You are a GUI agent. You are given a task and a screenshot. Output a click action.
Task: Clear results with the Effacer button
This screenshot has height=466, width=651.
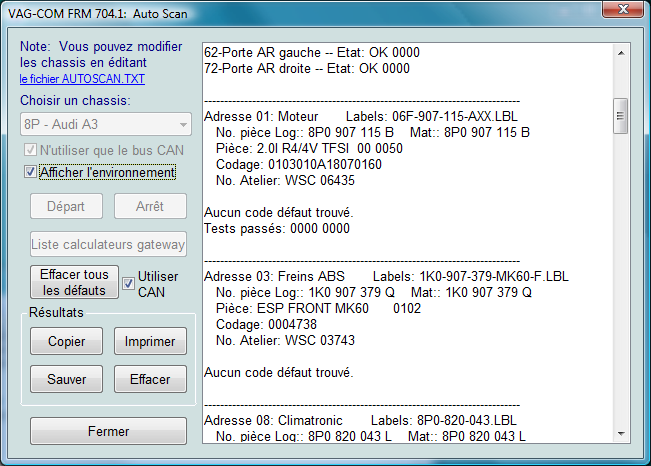click(150, 379)
